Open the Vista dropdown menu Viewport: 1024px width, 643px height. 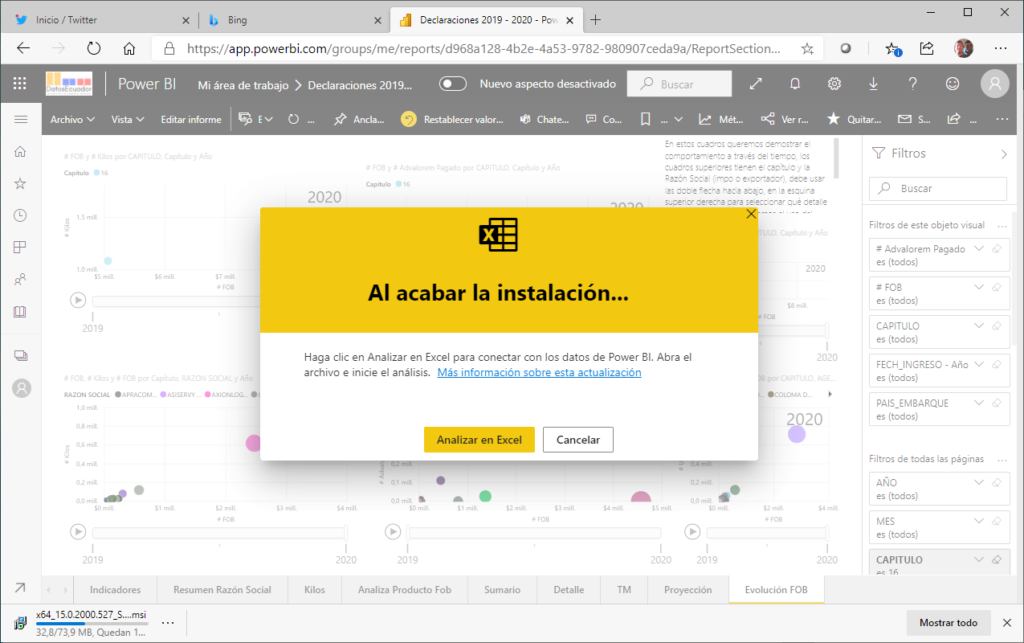(127, 119)
